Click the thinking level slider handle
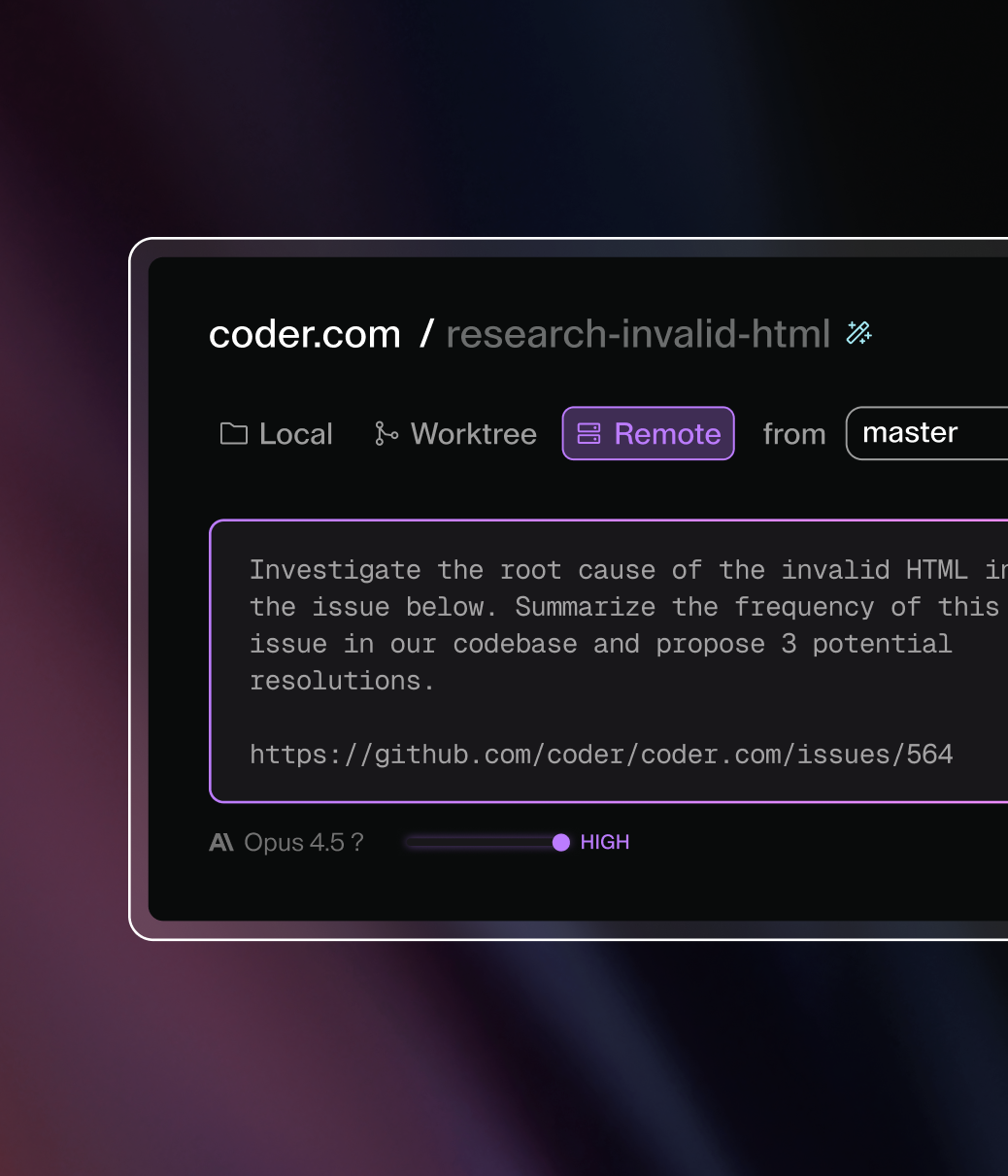 561,843
